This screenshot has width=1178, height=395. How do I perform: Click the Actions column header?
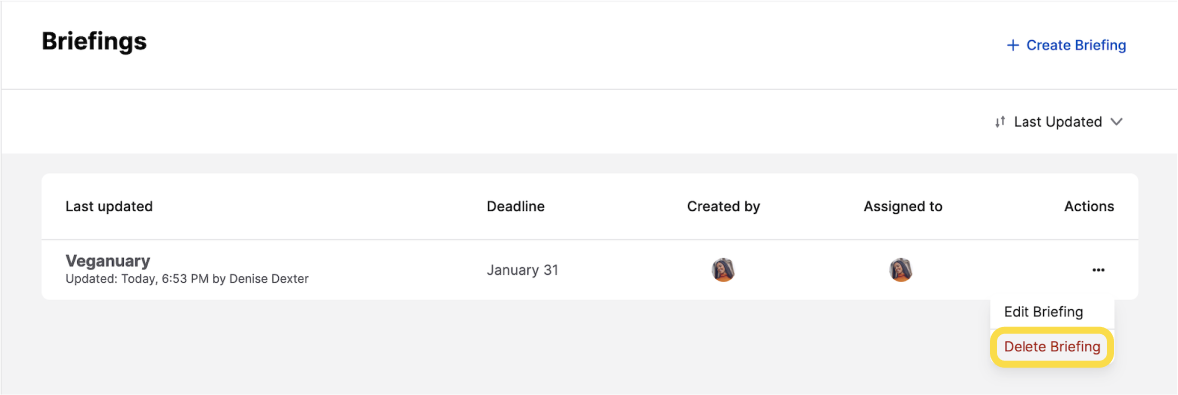1089,207
